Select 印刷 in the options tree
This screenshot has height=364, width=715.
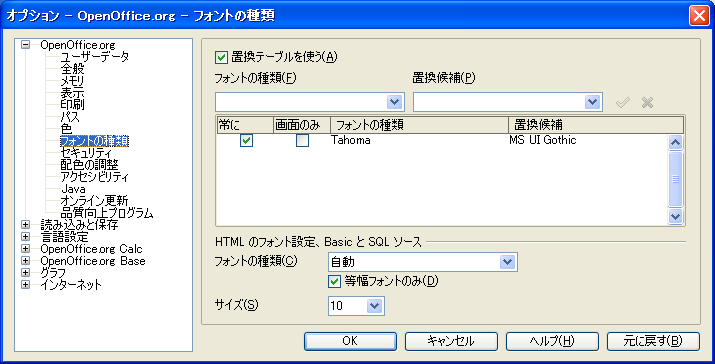(x=72, y=105)
